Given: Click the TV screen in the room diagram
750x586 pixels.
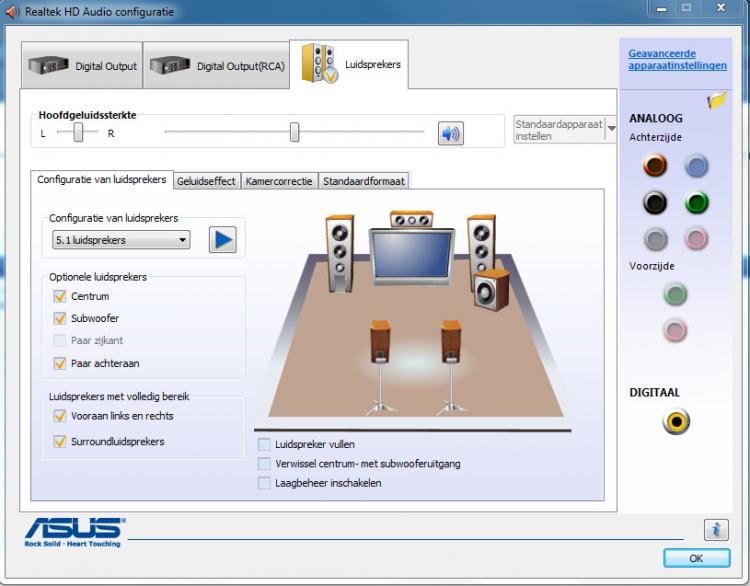Looking at the screenshot, I should (412, 254).
